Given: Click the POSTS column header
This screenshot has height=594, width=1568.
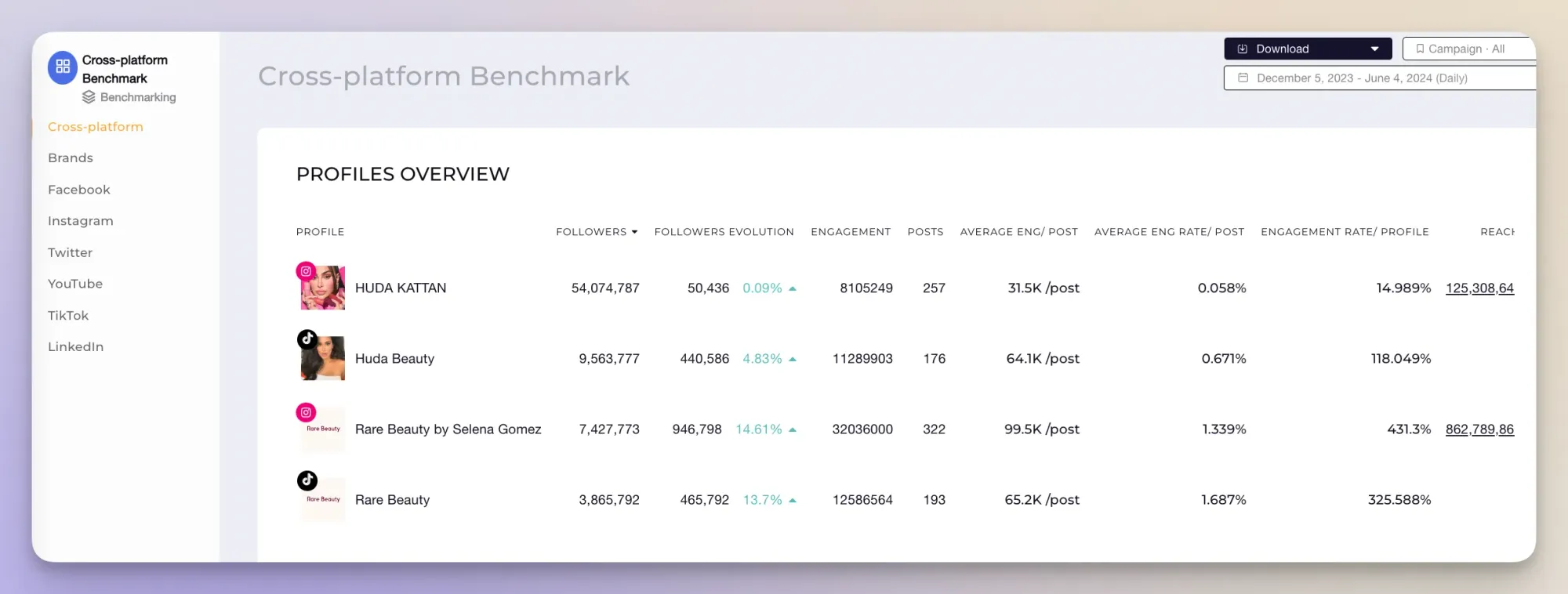Looking at the screenshot, I should coord(925,232).
